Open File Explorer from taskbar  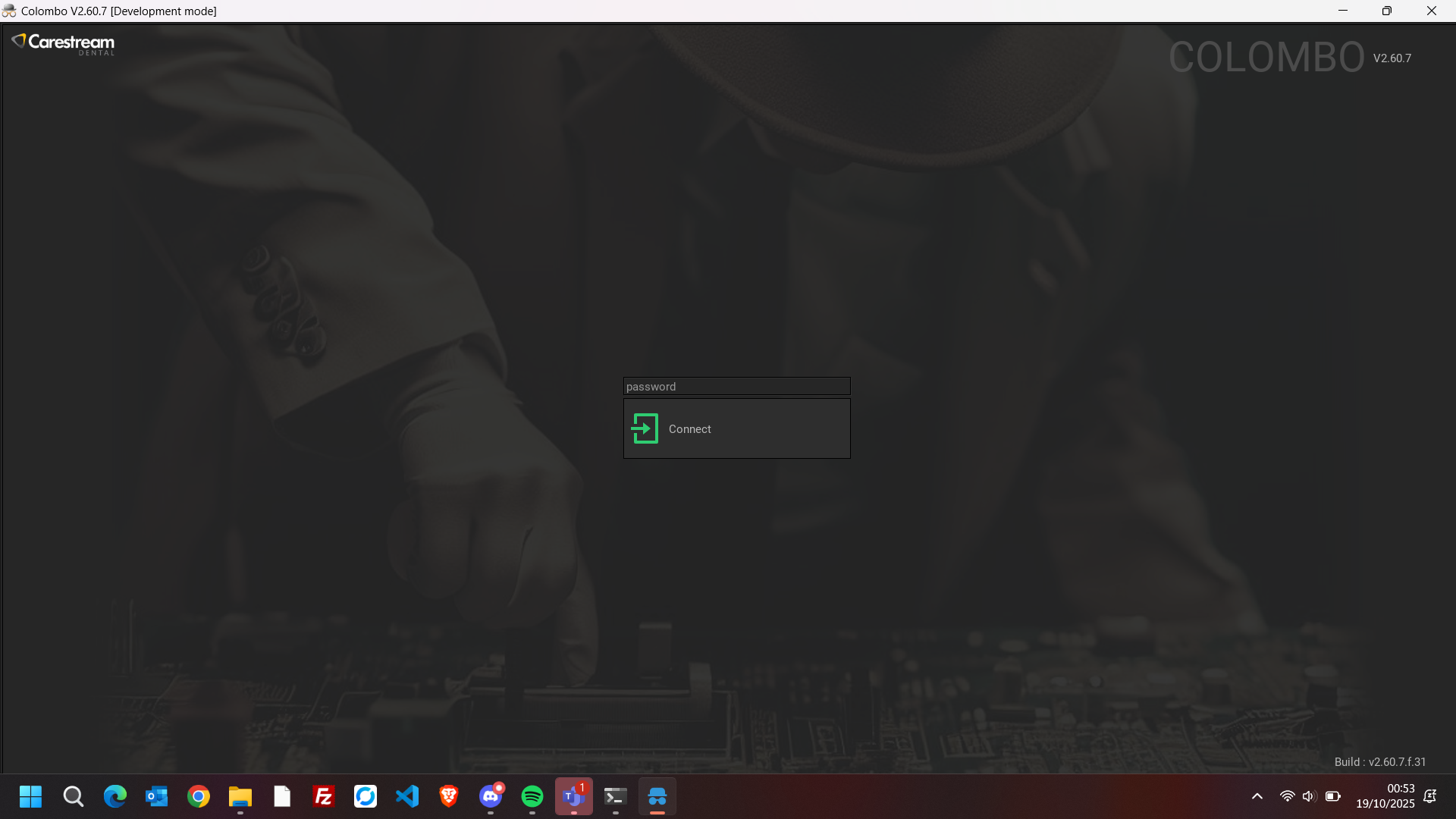(240, 797)
